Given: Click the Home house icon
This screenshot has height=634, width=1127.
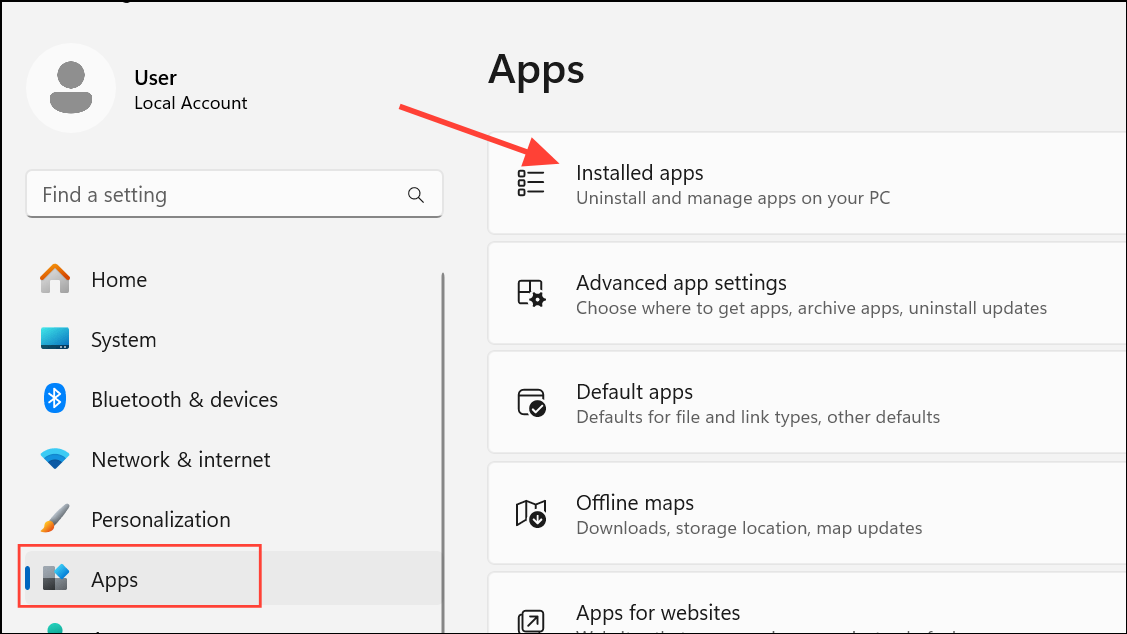Looking at the screenshot, I should pos(55,279).
